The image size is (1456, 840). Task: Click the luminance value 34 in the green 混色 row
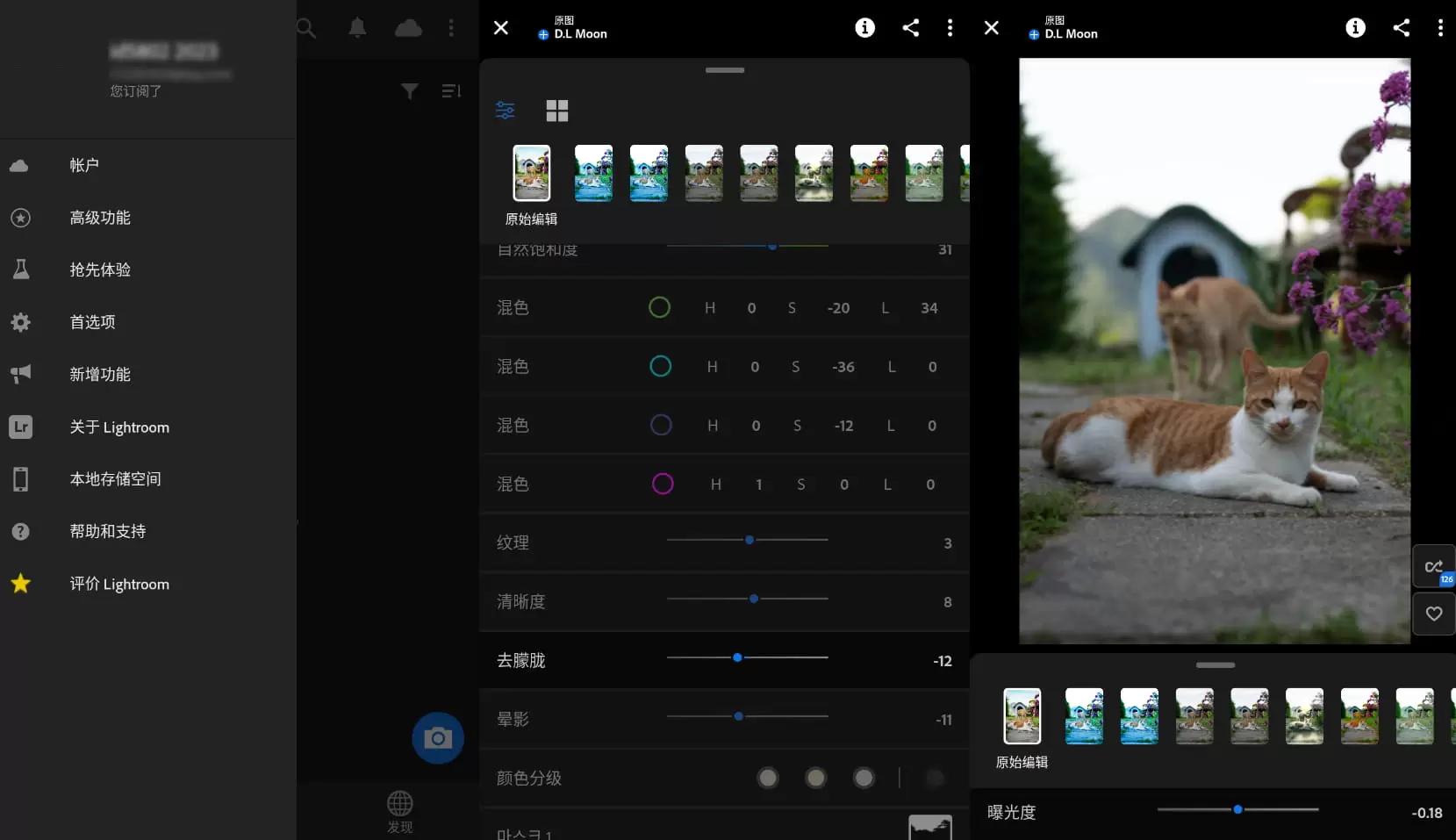point(929,308)
